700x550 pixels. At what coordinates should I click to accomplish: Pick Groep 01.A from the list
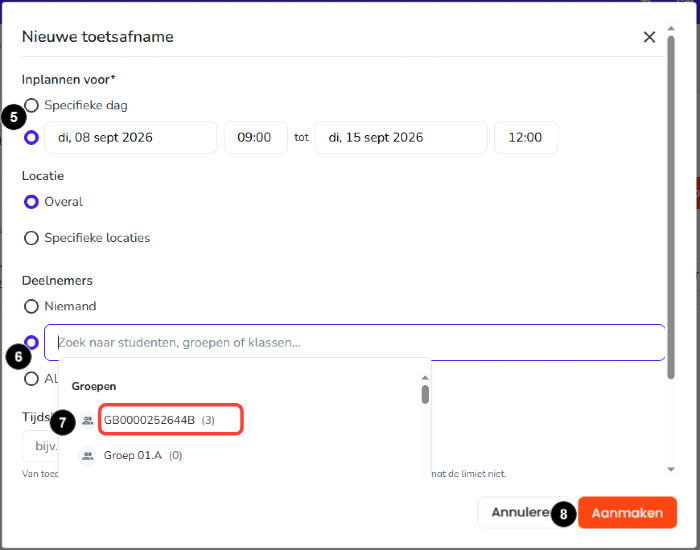(143, 456)
